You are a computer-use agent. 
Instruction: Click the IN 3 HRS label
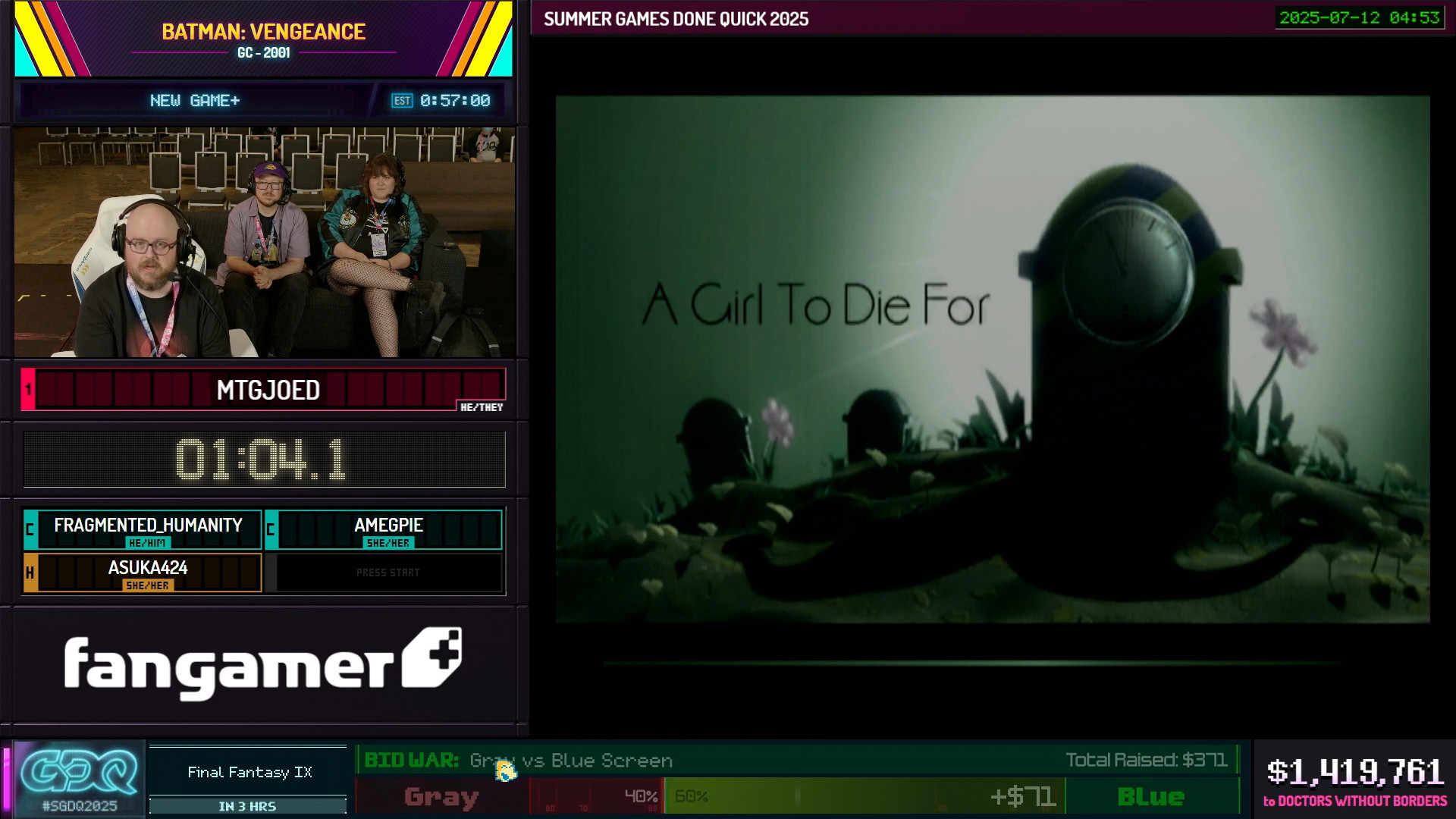click(247, 806)
